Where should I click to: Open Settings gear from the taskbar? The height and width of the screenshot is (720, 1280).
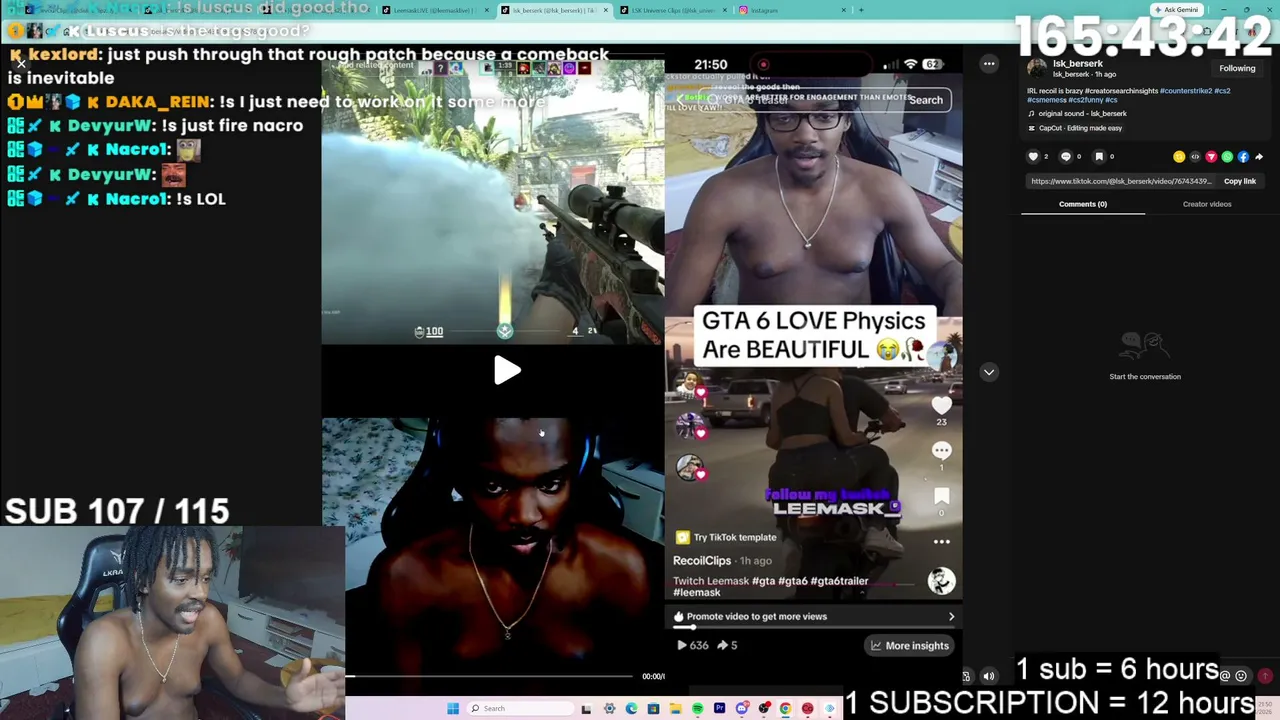coord(609,709)
